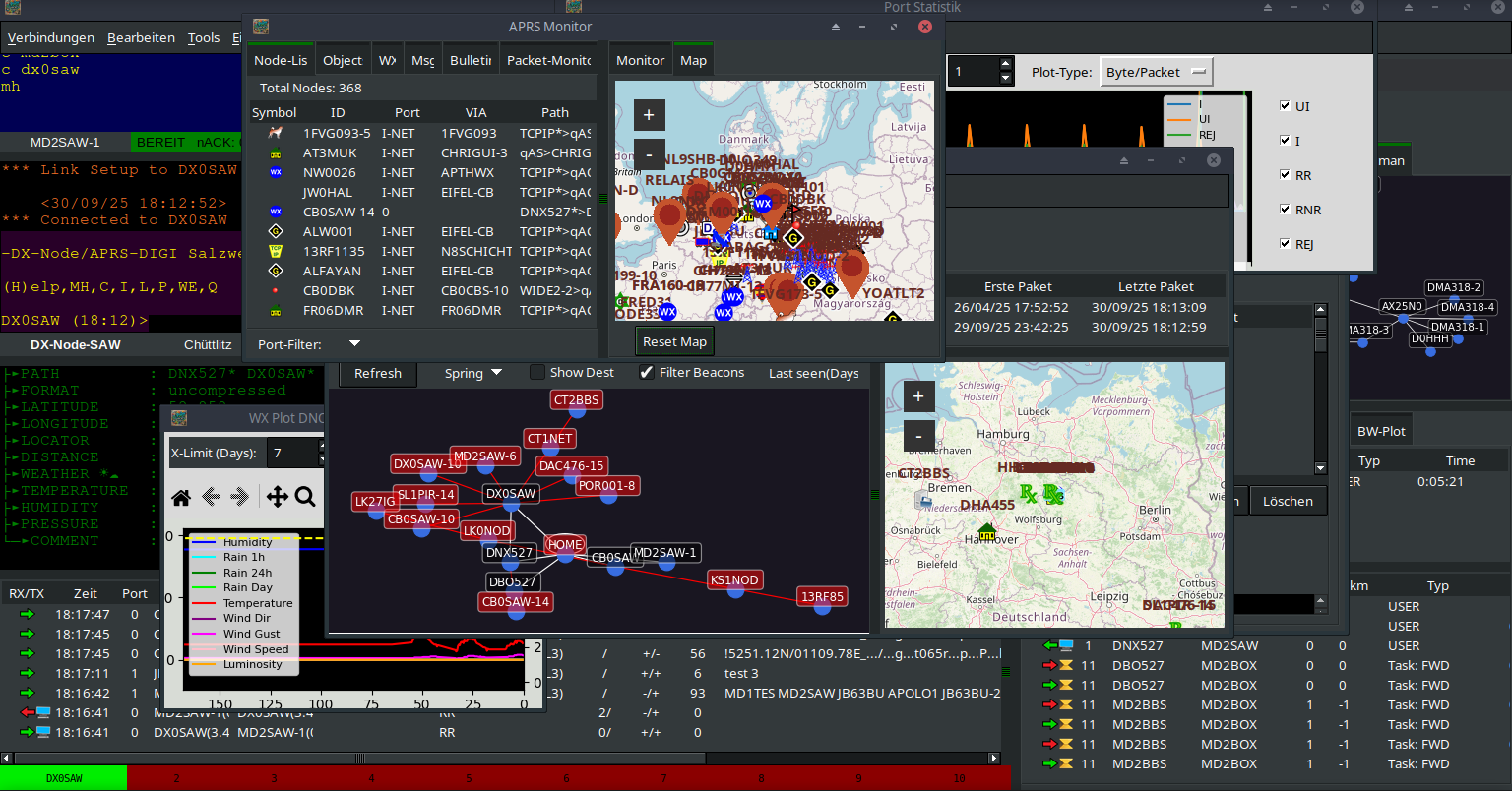Select the Pan tool in WX Plot toolbar
The image size is (1512, 791).
277,497
